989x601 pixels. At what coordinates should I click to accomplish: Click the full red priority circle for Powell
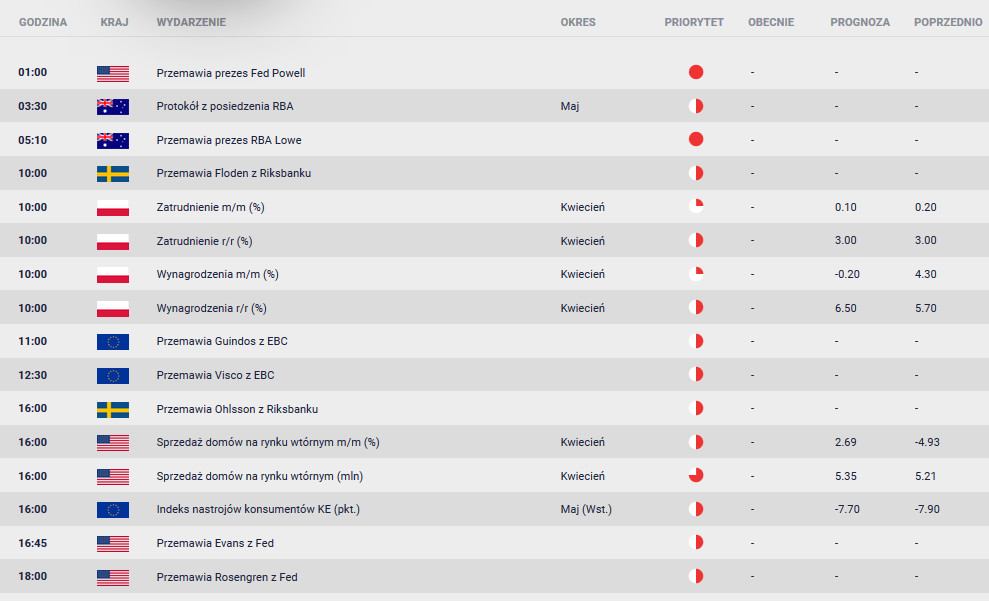tap(696, 72)
